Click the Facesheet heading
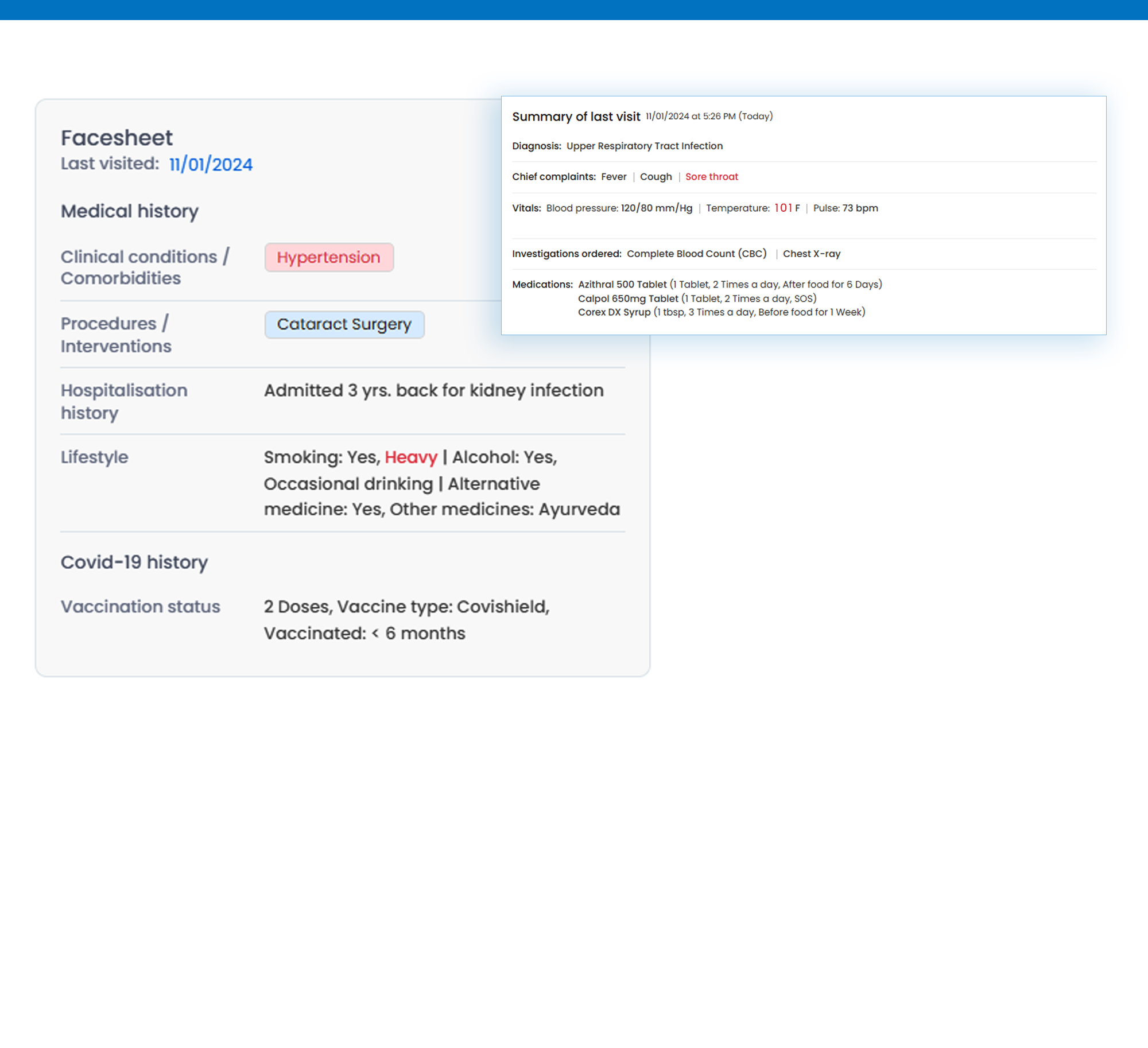This screenshot has height=1048, width=1148. coord(117,138)
